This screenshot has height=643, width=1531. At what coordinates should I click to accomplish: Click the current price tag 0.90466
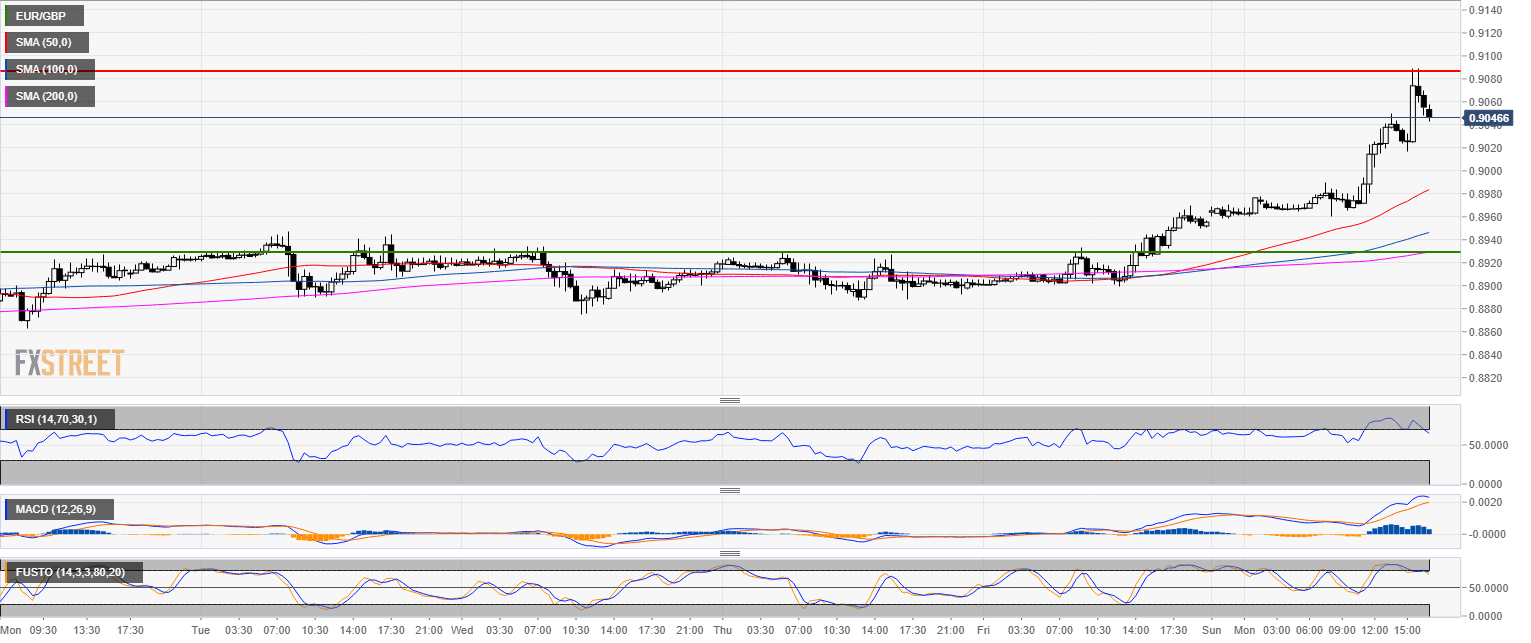1489,118
